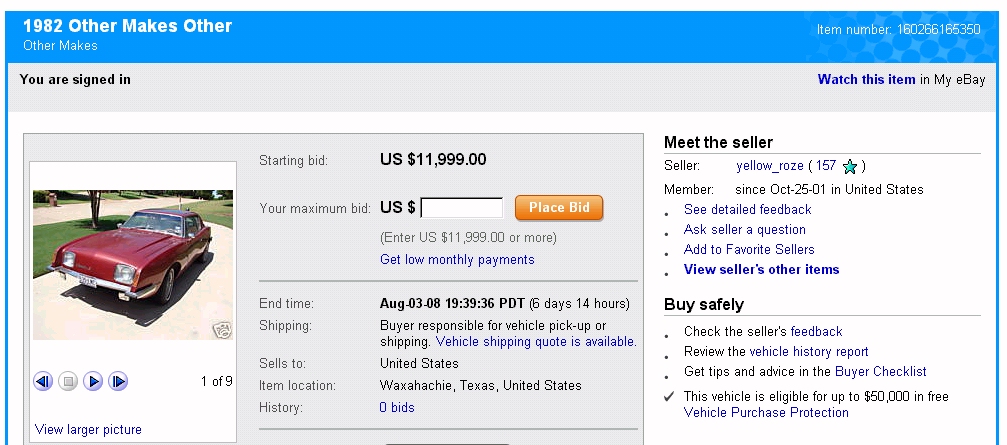Open View larger picture link

point(88,429)
